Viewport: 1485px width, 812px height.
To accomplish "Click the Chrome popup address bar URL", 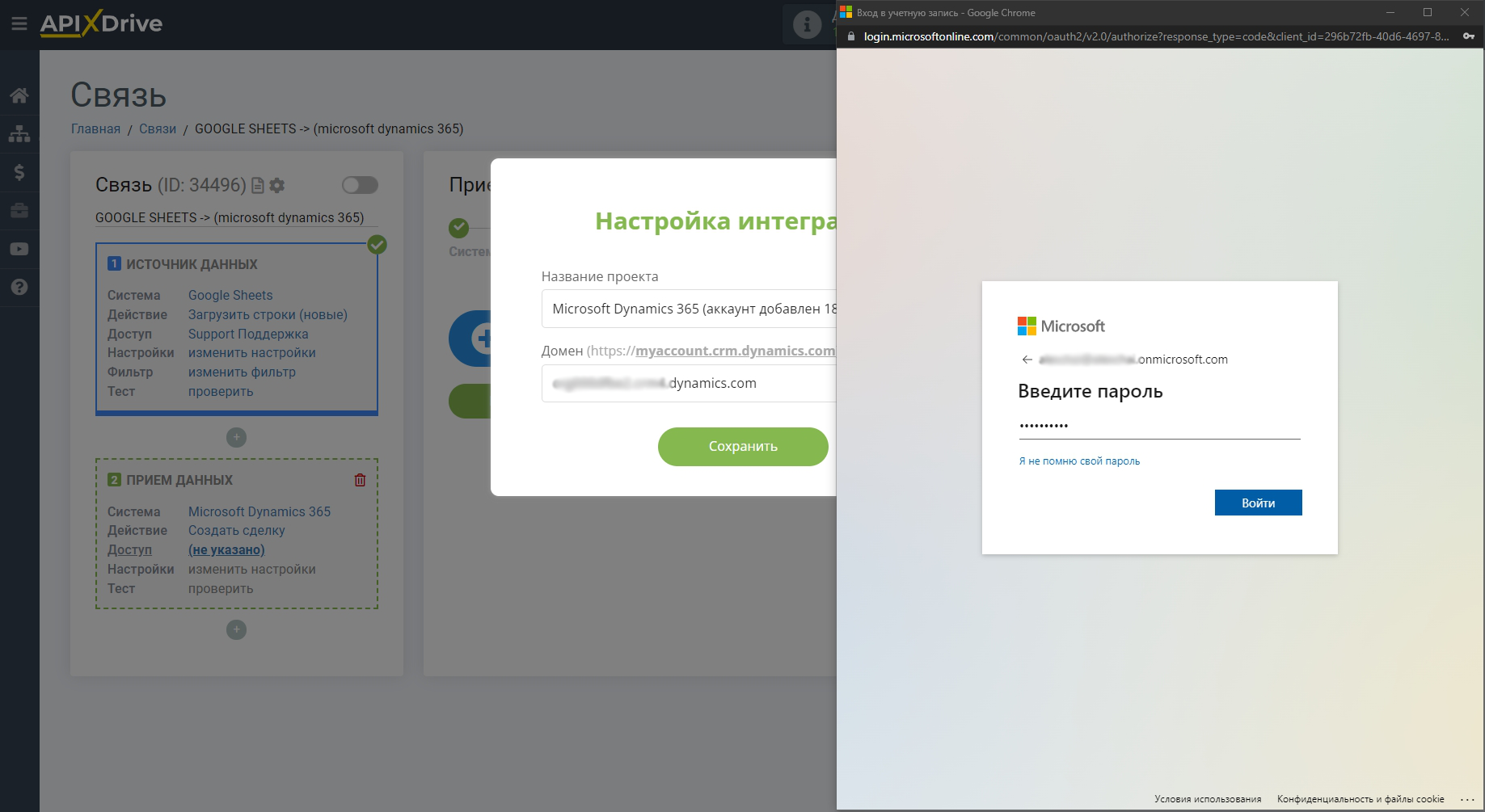I will tap(1156, 36).
